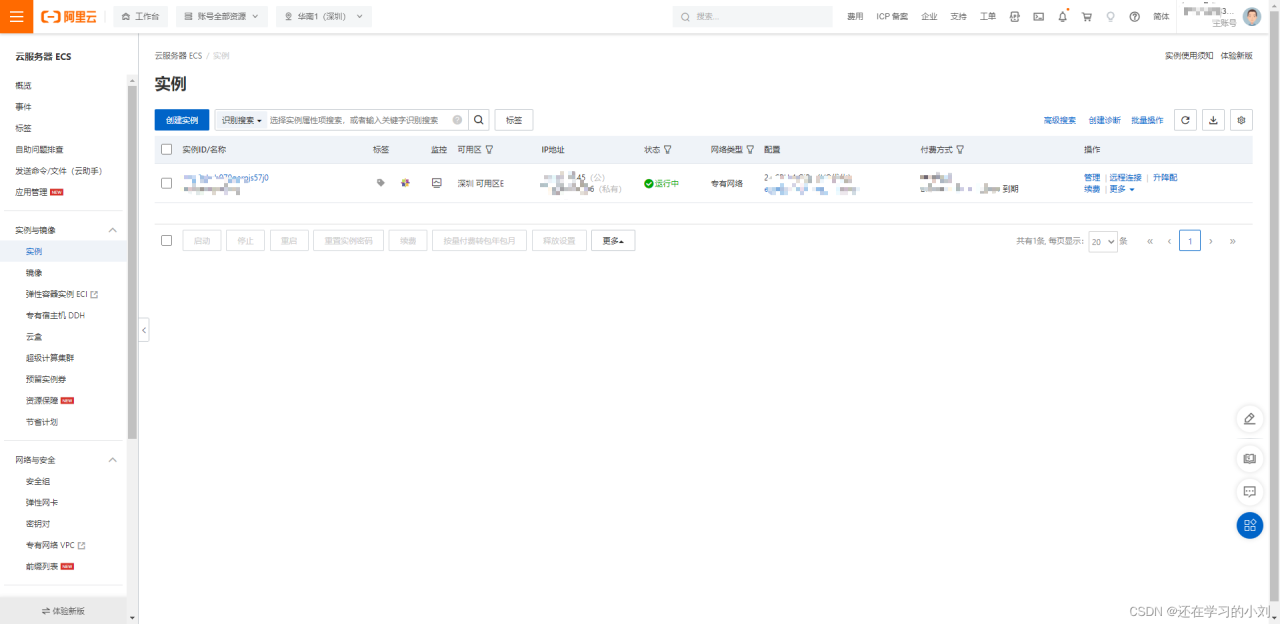Image resolution: width=1280 pixels, height=624 pixels.
Task: Go to pagination page 1
Action: [x=1190, y=241]
